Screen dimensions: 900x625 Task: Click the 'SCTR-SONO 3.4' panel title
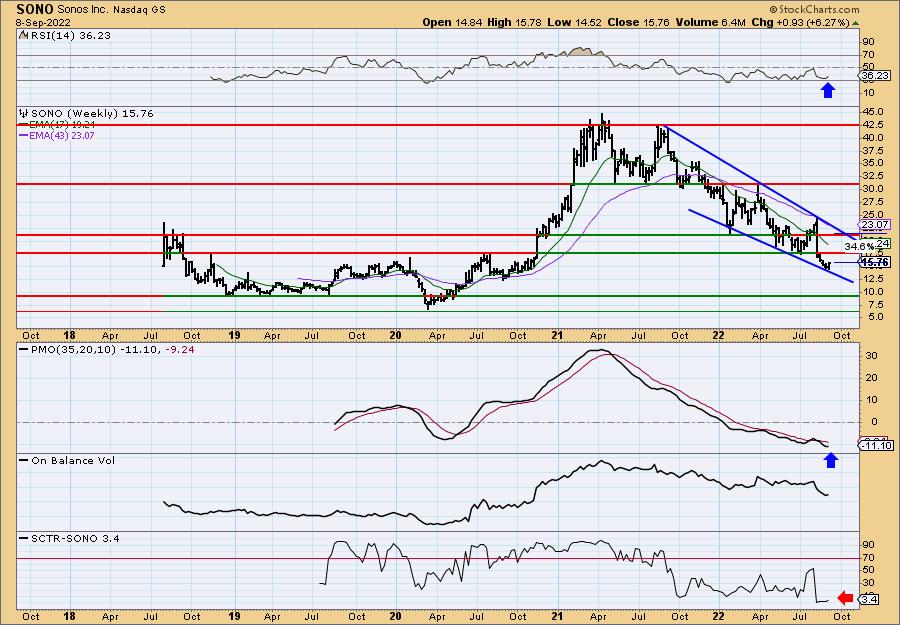[76, 538]
